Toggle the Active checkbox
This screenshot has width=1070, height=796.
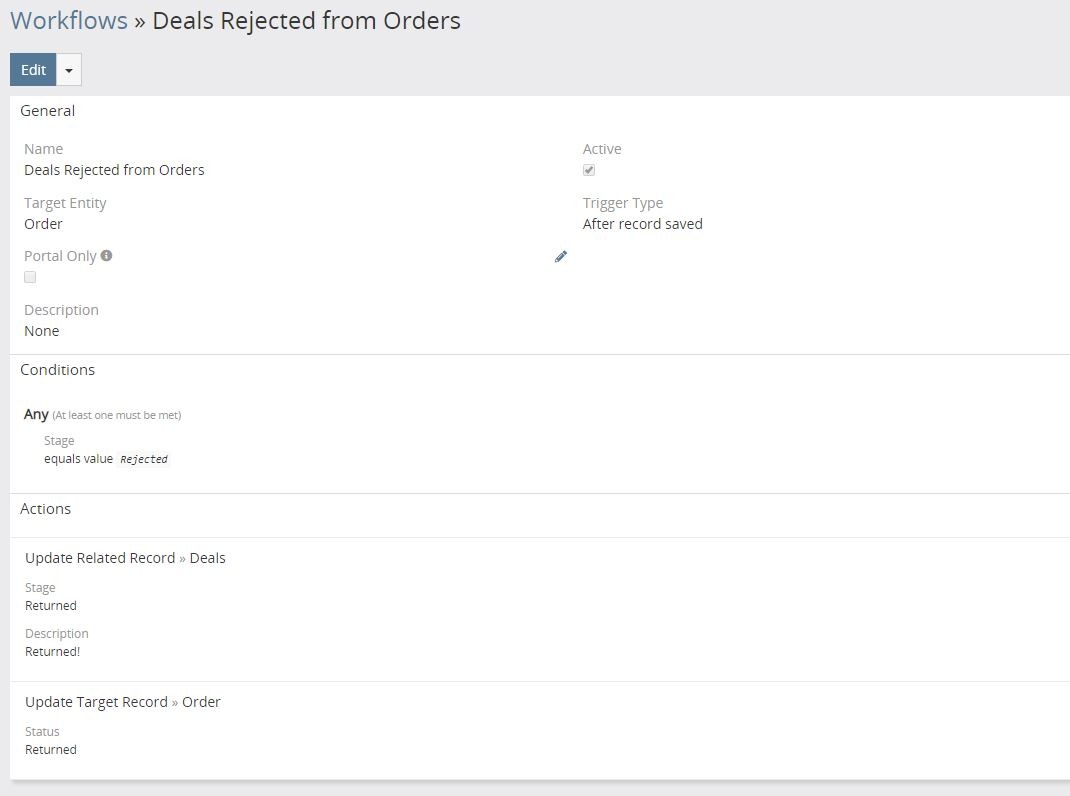point(589,170)
